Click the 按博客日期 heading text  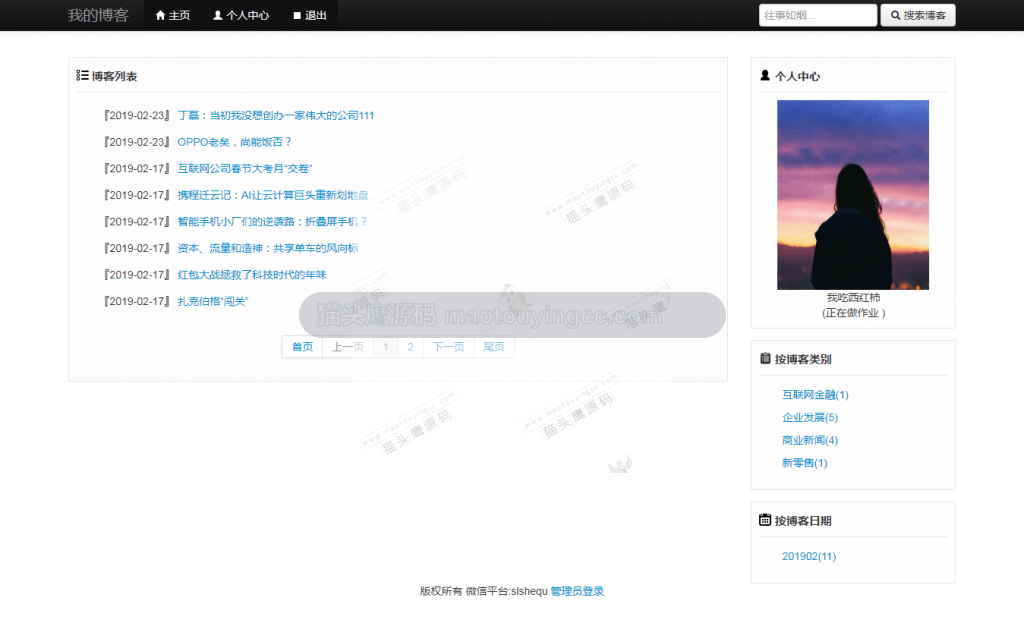[x=803, y=521]
